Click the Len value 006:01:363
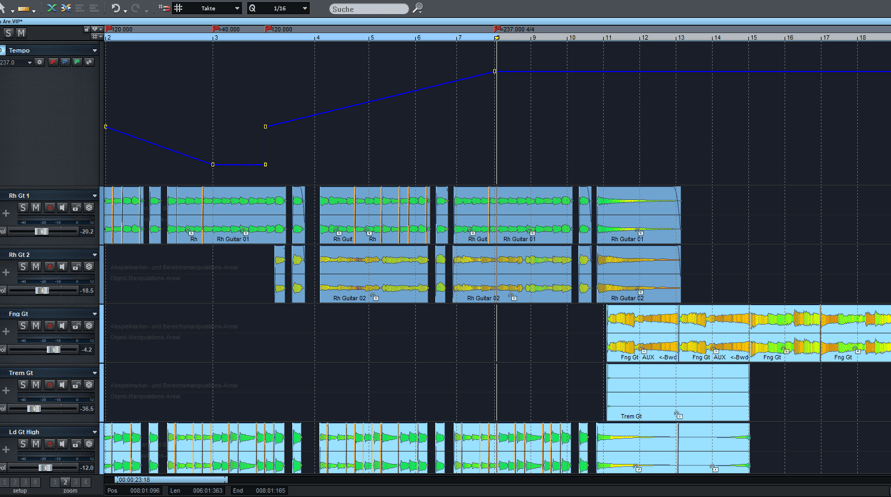Viewport: 891px width, 497px height. 207,491
